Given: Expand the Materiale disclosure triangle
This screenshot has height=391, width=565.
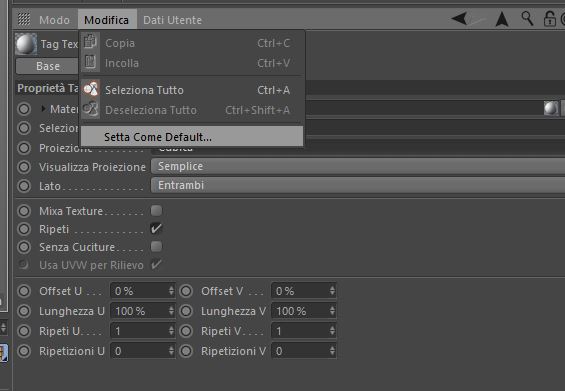Looking at the screenshot, I should pyautogui.click(x=44, y=108).
